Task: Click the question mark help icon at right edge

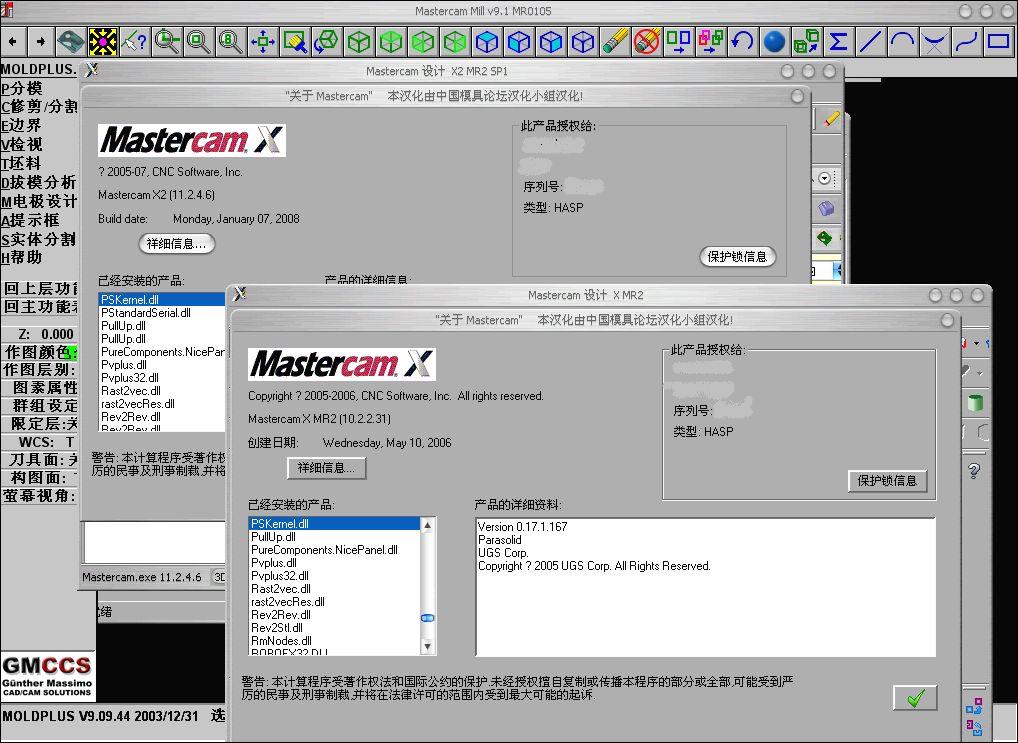Action: point(974,470)
